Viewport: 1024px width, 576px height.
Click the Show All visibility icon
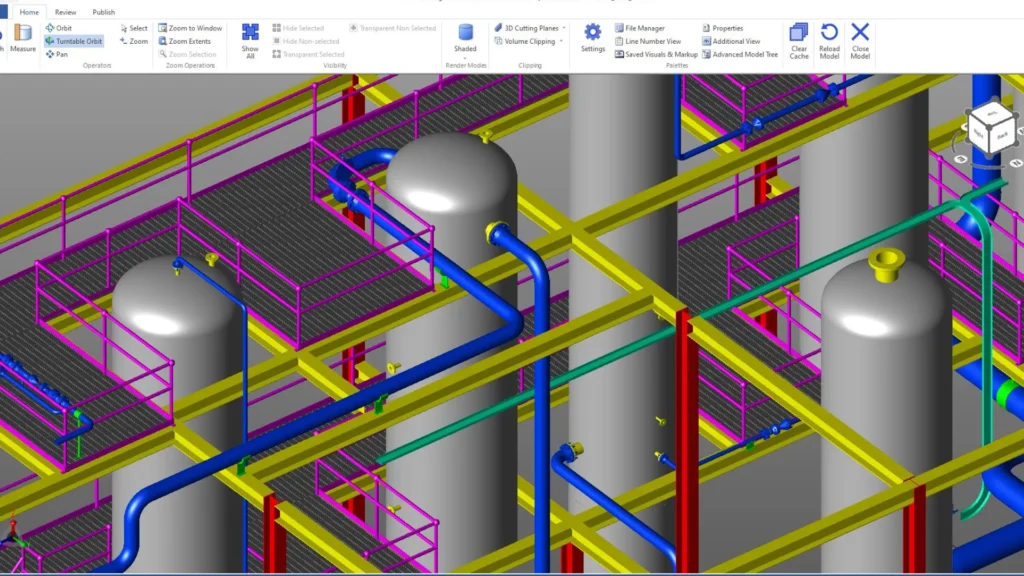click(x=250, y=38)
